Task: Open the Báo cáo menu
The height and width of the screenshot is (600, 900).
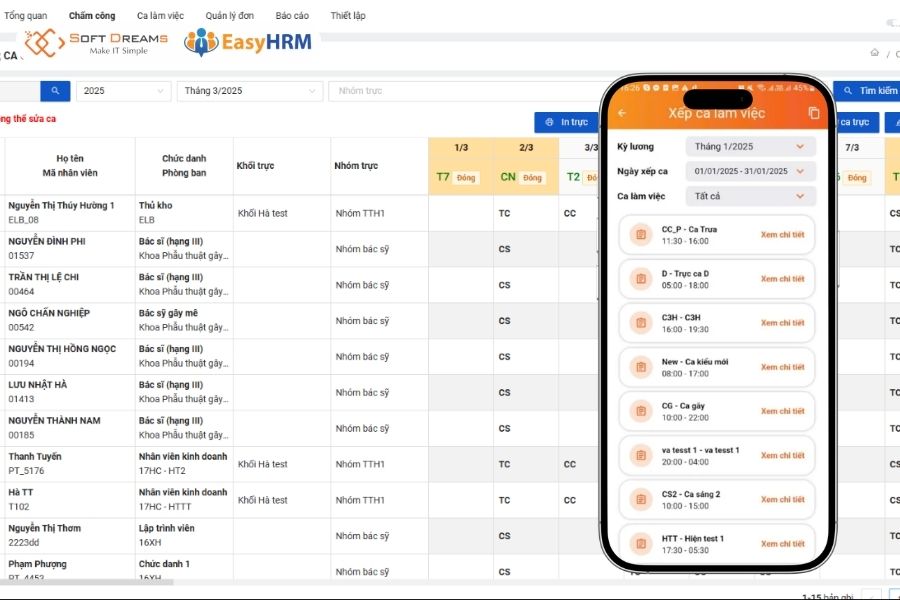Action: 292,16
